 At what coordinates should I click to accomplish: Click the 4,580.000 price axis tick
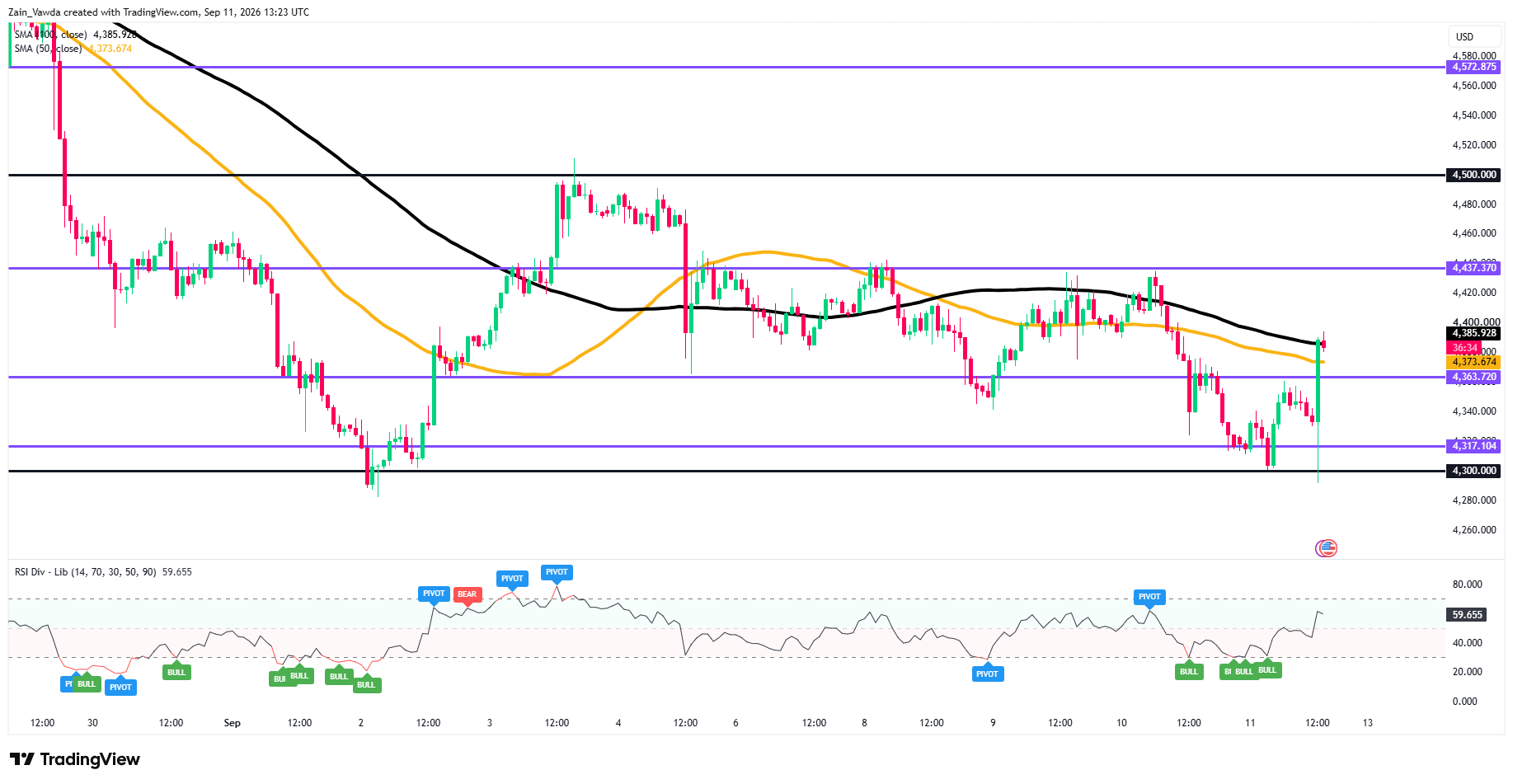coord(1474,56)
